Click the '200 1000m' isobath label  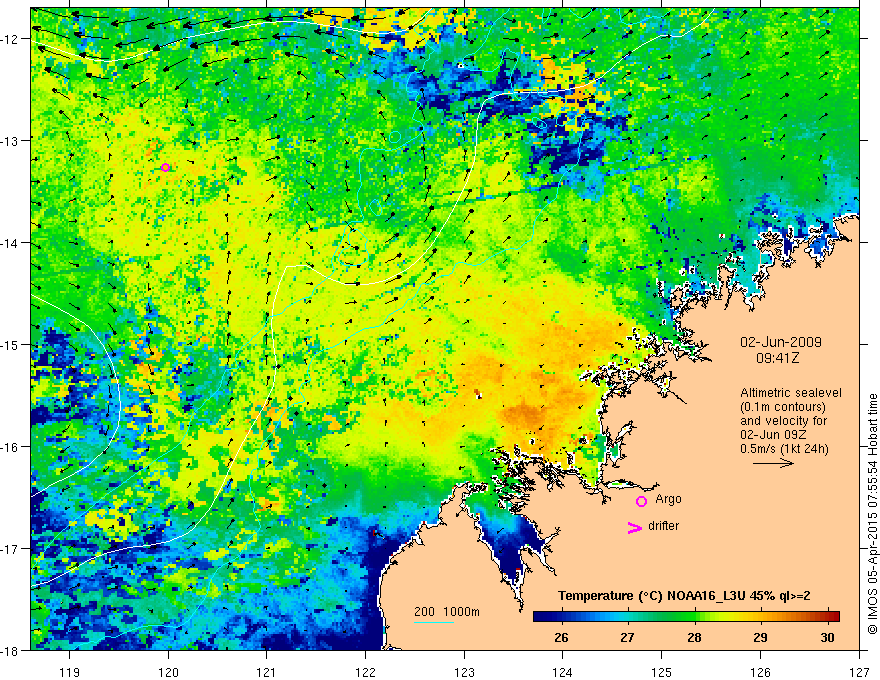(x=447, y=612)
